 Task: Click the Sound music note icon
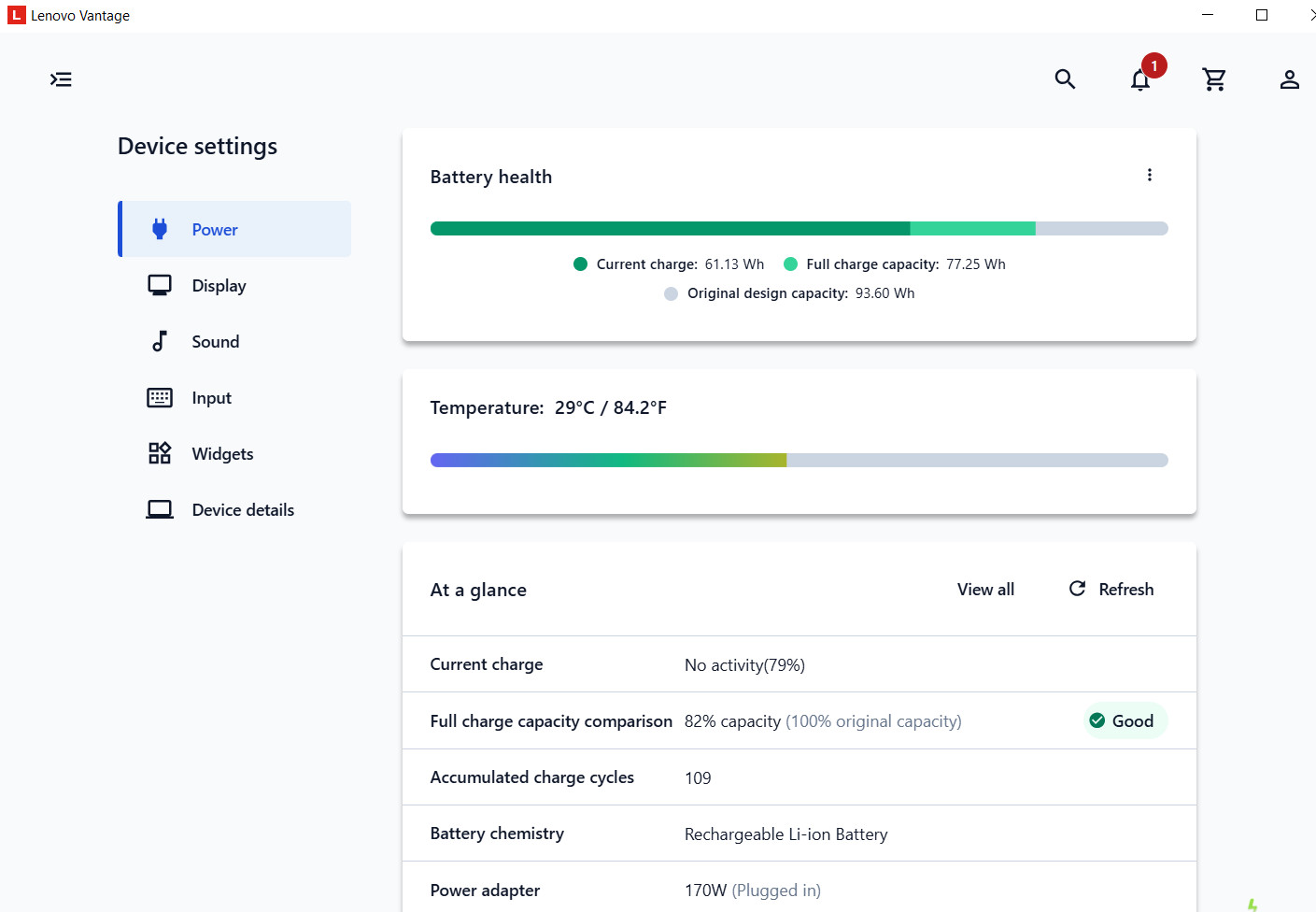coord(160,341)
